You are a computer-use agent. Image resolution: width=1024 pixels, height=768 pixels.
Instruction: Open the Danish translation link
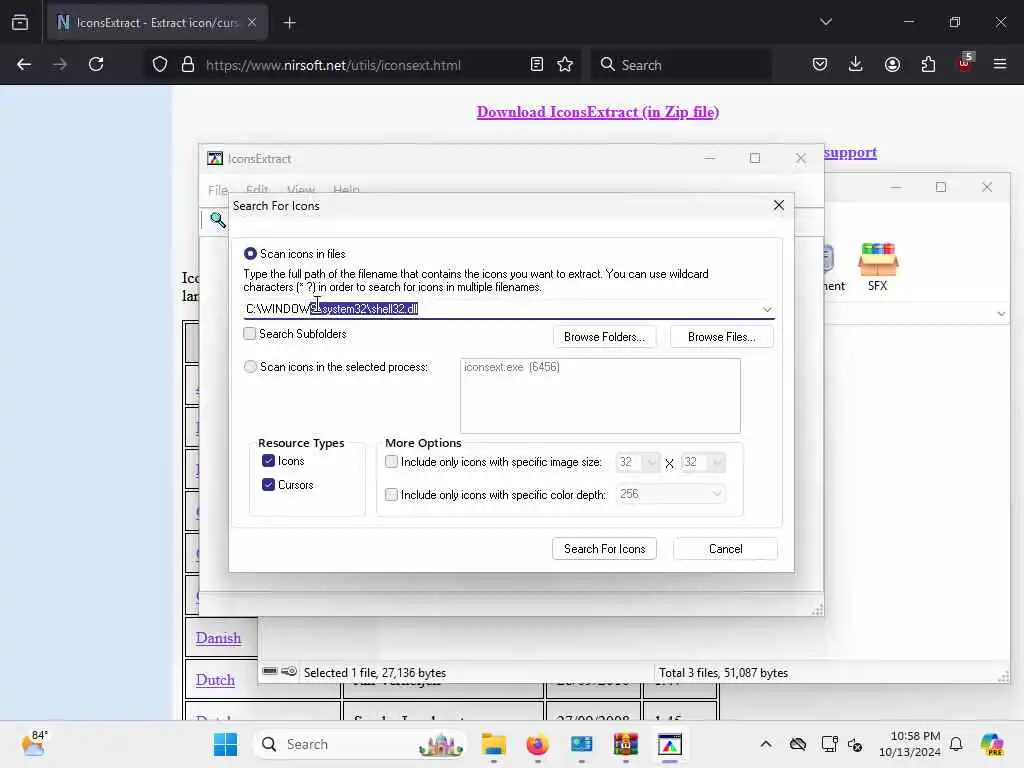pos(218,638)
